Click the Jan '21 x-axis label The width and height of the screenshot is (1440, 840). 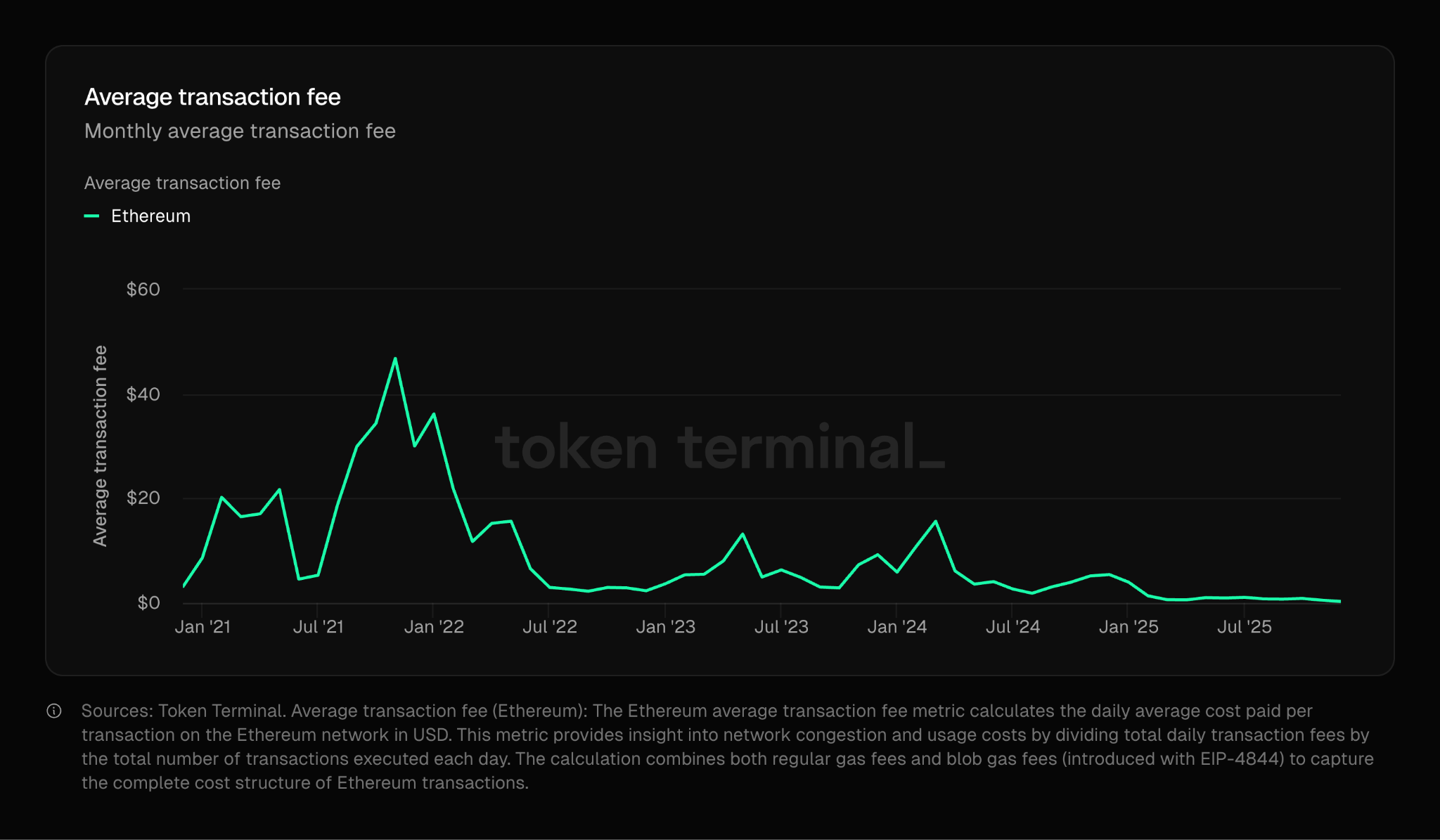click(202, 626)
